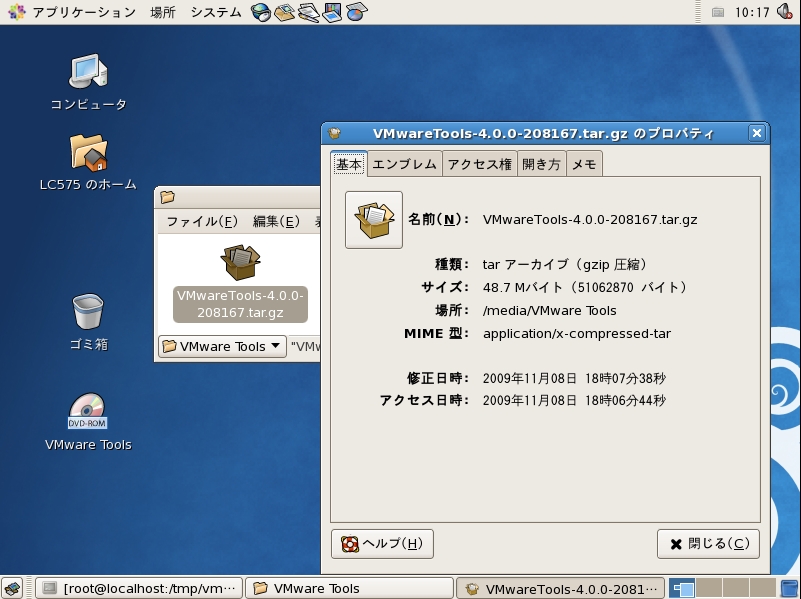Click the properties window title icon
Viewport: 801px width, 599px height.
pos(335,133)
